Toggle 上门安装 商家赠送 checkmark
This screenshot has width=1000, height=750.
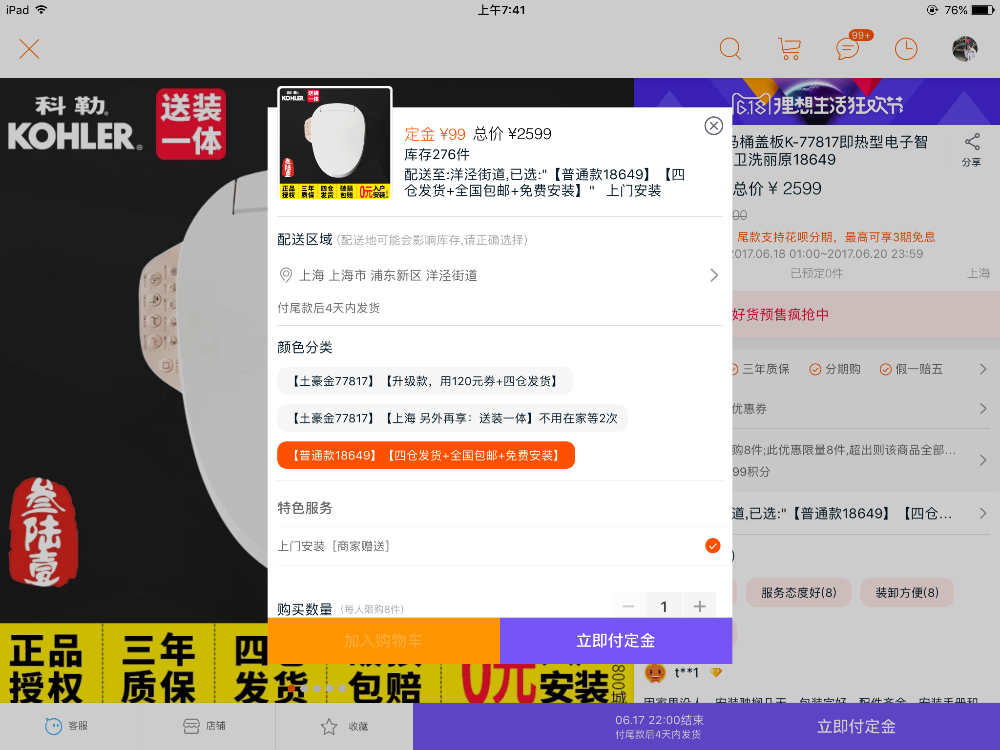(x=712, y=546)
